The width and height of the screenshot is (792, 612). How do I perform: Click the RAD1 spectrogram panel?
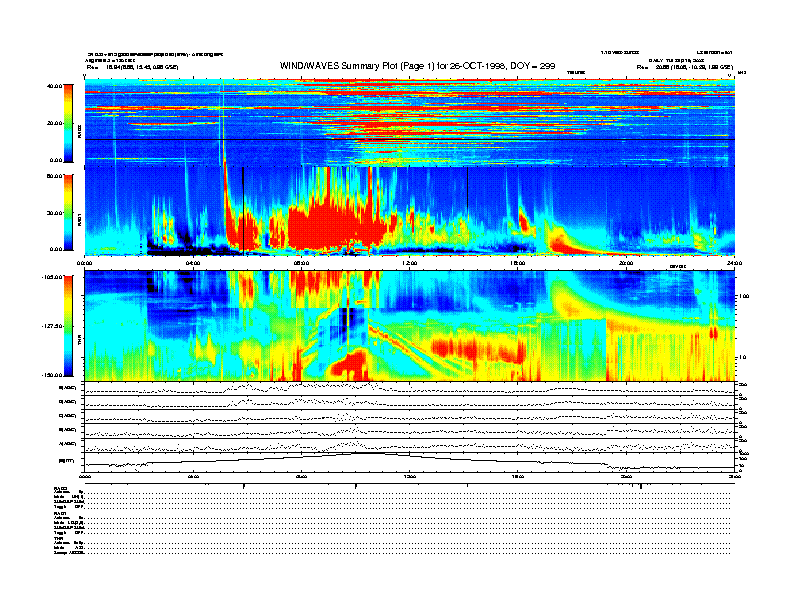[x=410, y=211]
